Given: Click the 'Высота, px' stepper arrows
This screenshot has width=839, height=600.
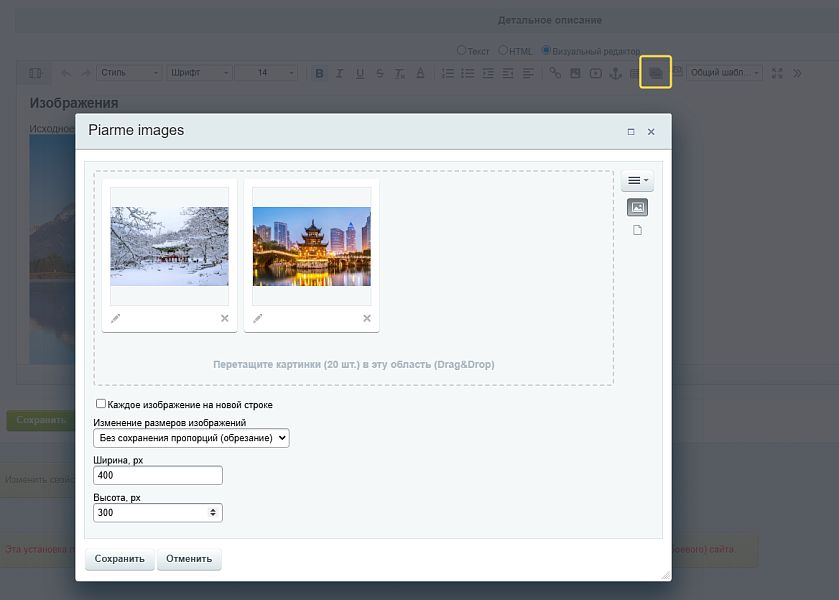Looking at the screenshot, I should click(211, 512).
